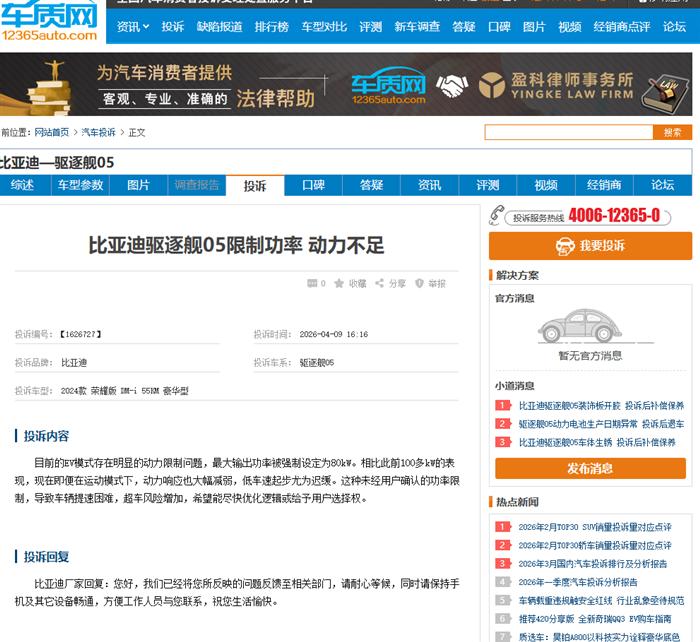Switch to the 车型参数 tab
The image size is (700, 642).
(x=80, y=185)
